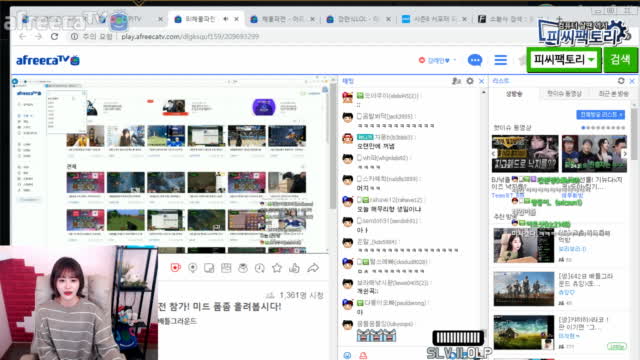Open the recommended broadcast thumbnail with woman
640x360 pixels.
[524, 245]
